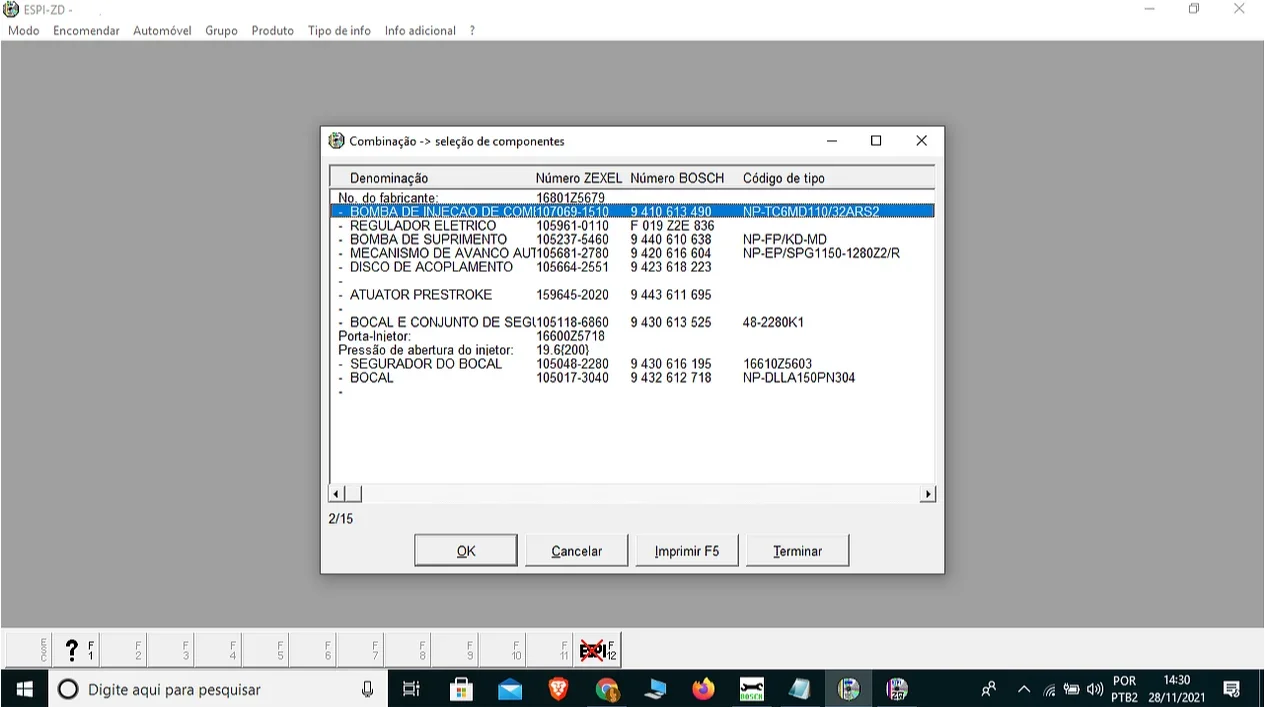This screenshot has height=707, width=1265.
Task: Open the Grupo menu
Action: point(221,31)
